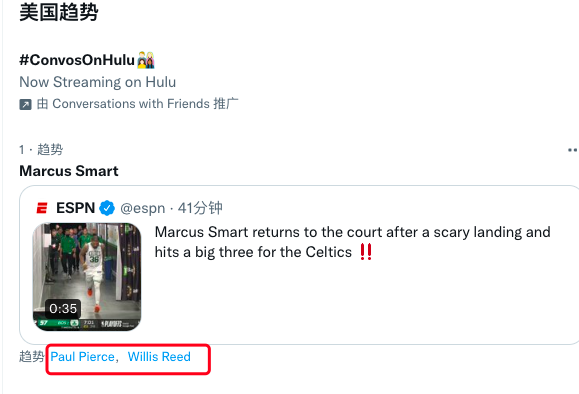The width and height of the screenshot is (579, 394).
Task: Click the 0:35 video duration badge
Action: tap(63, 309)
